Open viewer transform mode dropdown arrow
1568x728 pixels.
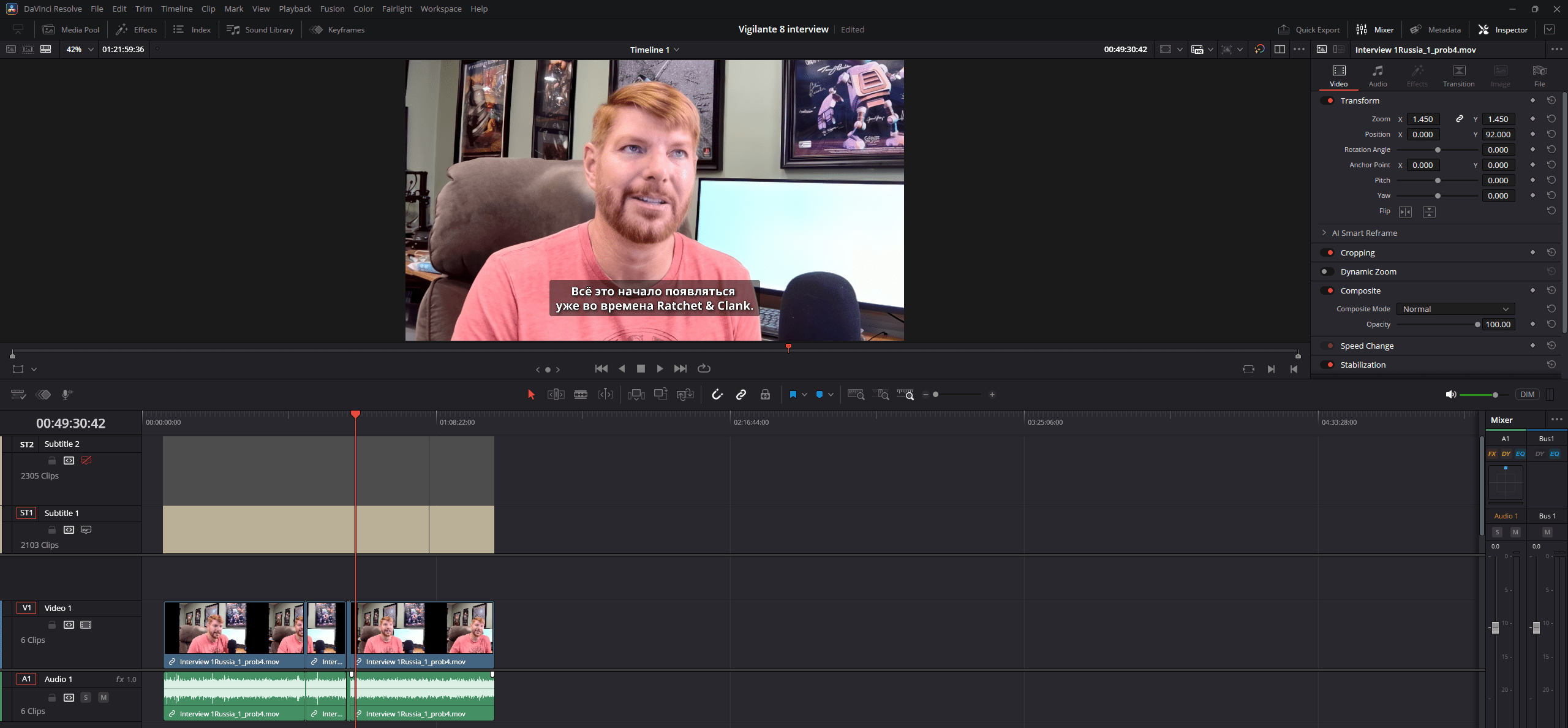pos(34,370)
